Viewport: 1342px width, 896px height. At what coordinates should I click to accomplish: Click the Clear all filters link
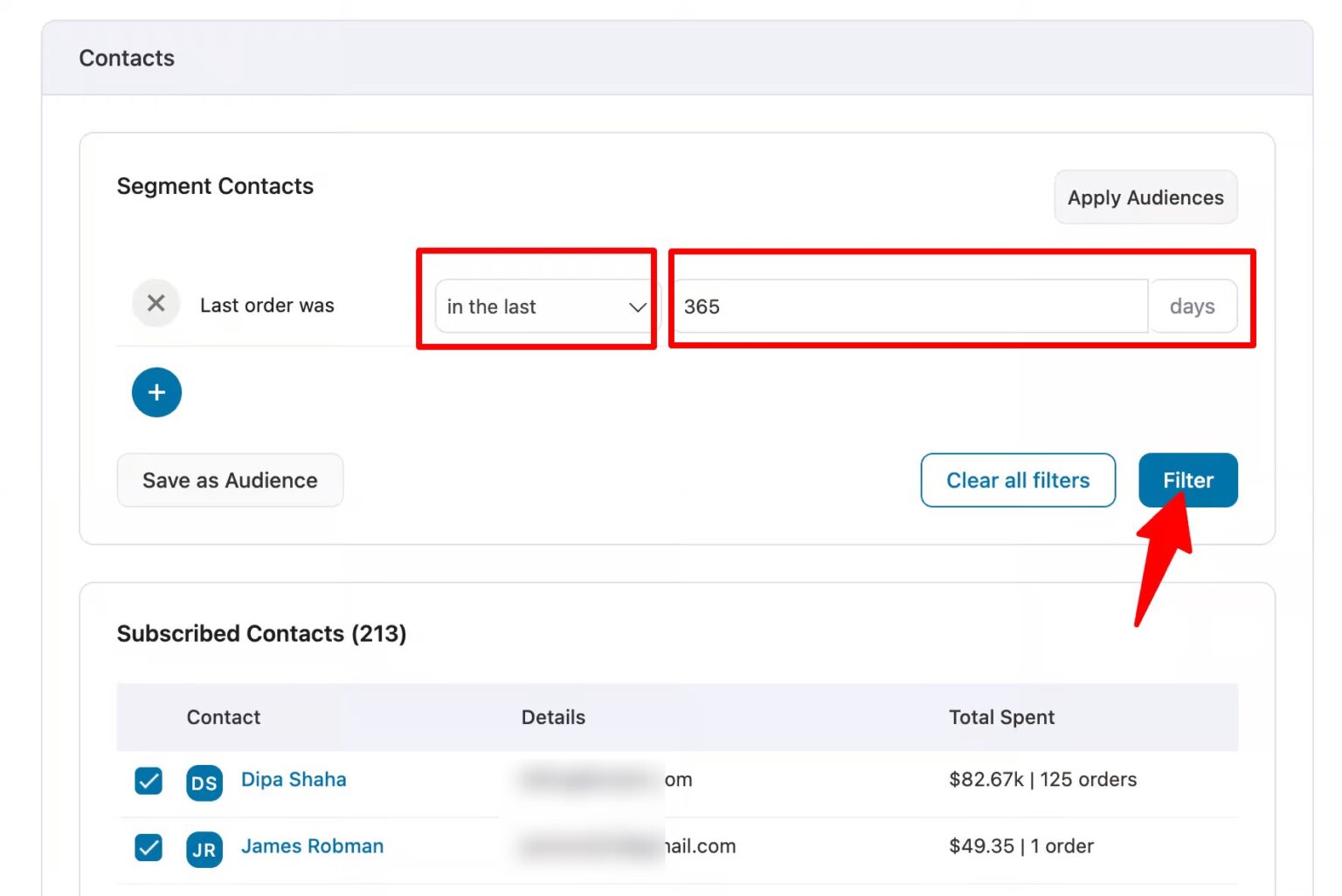[x=1018, y=480]
